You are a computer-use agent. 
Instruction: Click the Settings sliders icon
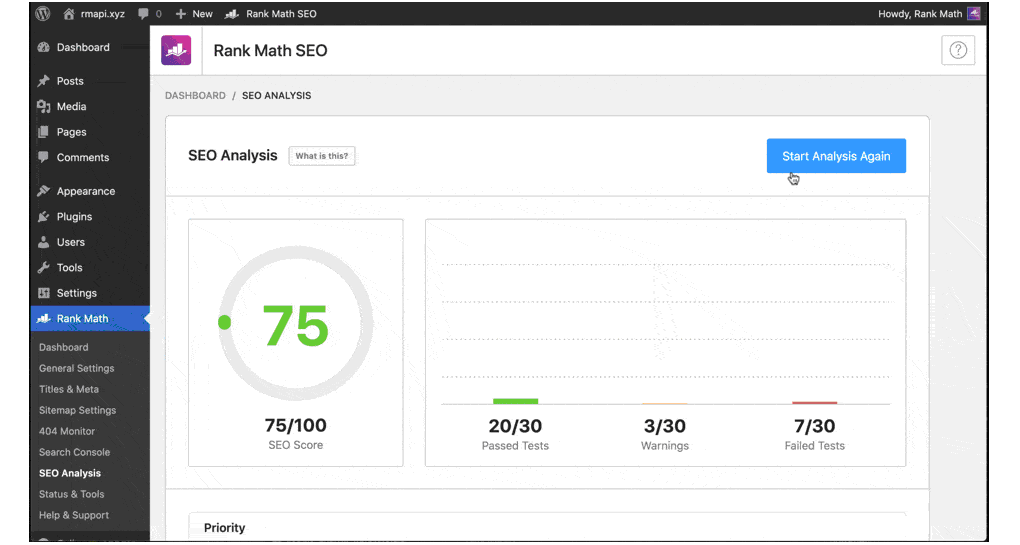click(44, 293)
